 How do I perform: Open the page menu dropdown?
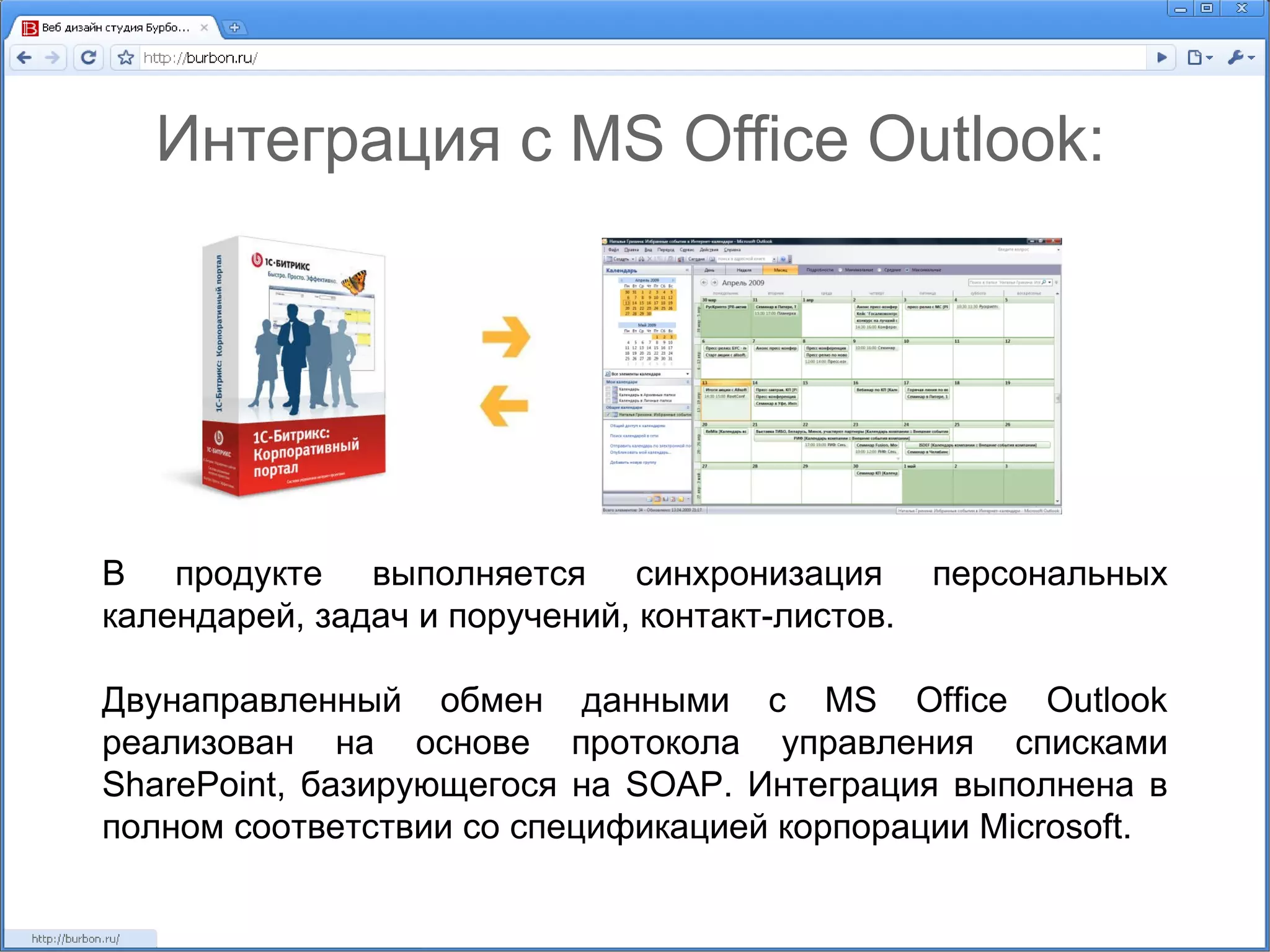[x=1200, y=58]
